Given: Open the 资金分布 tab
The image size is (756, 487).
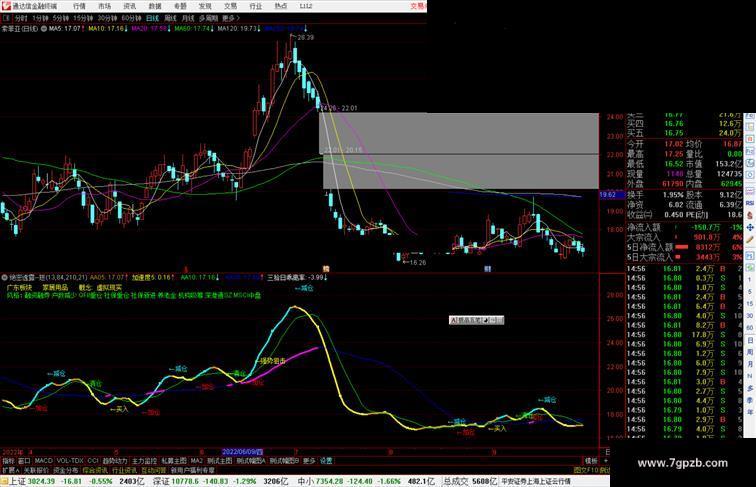Looking at the screenshot, I should 66,470.
